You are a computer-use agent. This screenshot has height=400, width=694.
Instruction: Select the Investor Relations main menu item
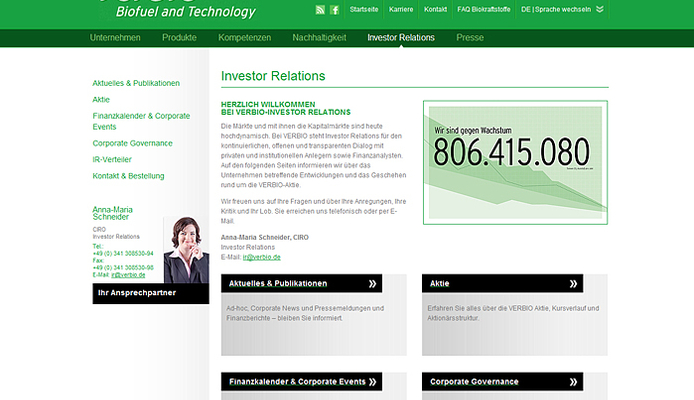tap(401, 38)
